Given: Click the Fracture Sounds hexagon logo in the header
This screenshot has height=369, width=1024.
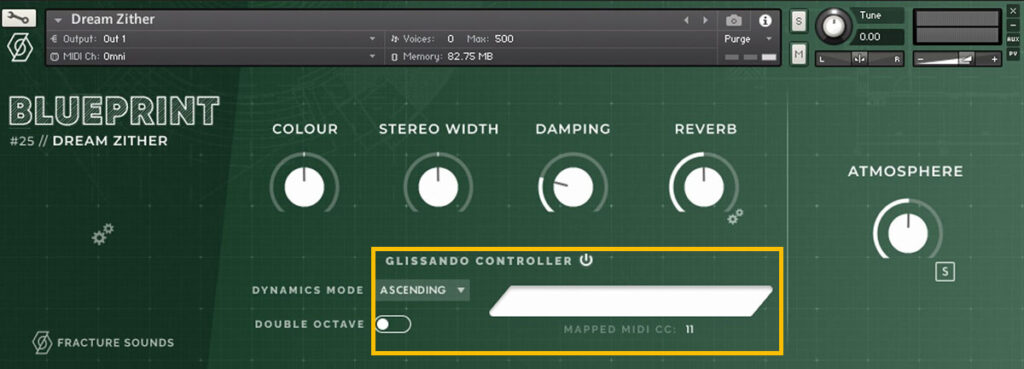Looking at the screenshot, I should (20, 48).
